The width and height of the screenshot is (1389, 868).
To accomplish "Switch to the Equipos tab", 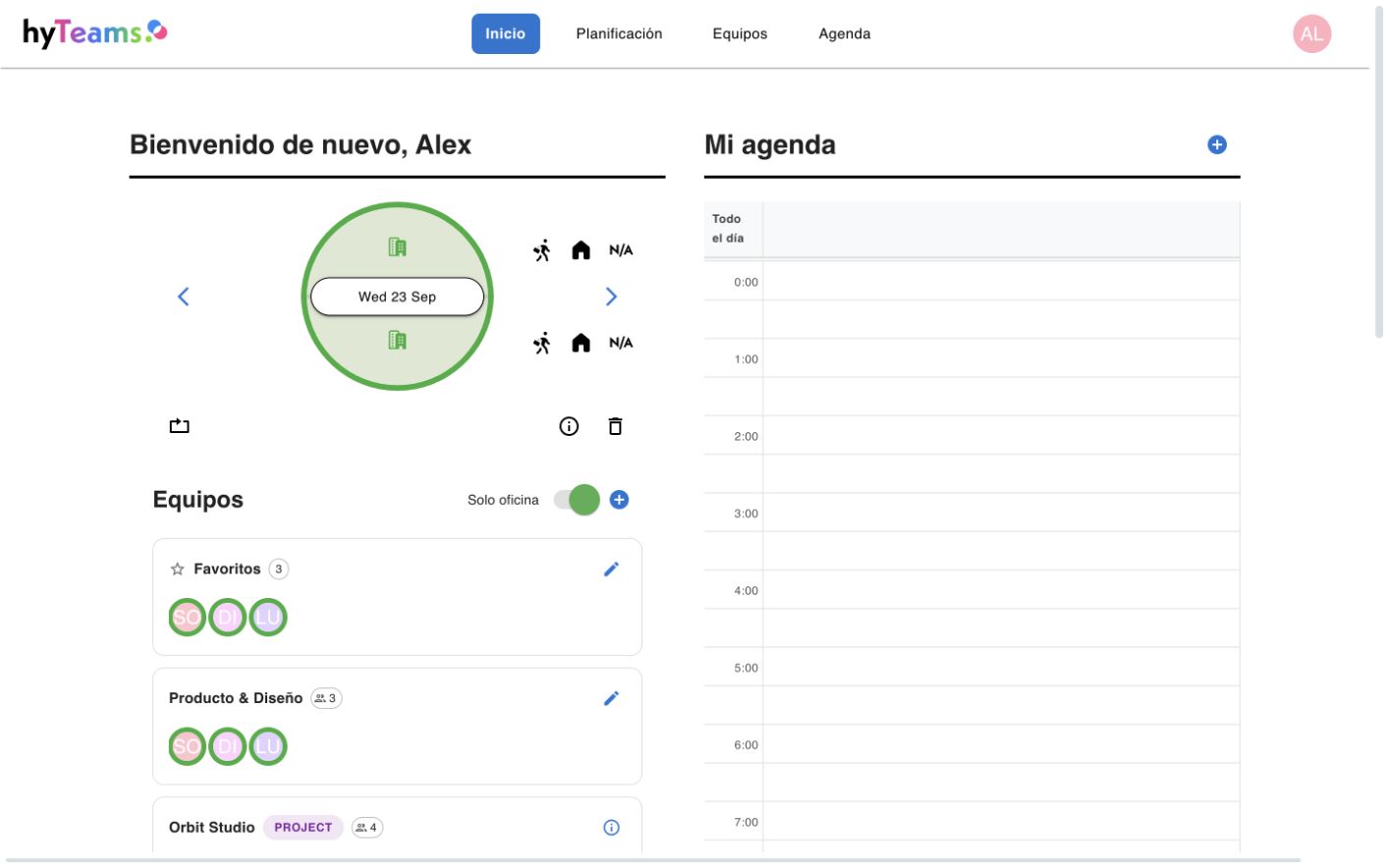I will 740,33.
